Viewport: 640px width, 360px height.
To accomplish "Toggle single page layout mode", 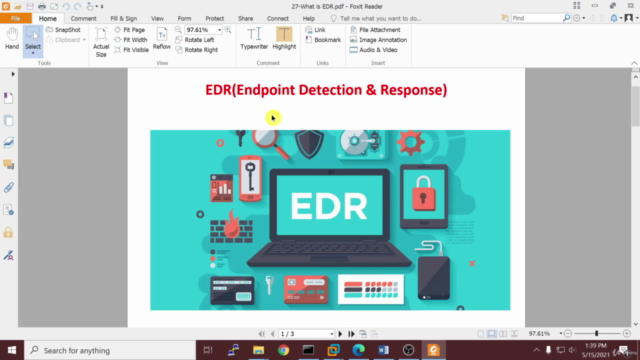I will [x=481, y=334].
